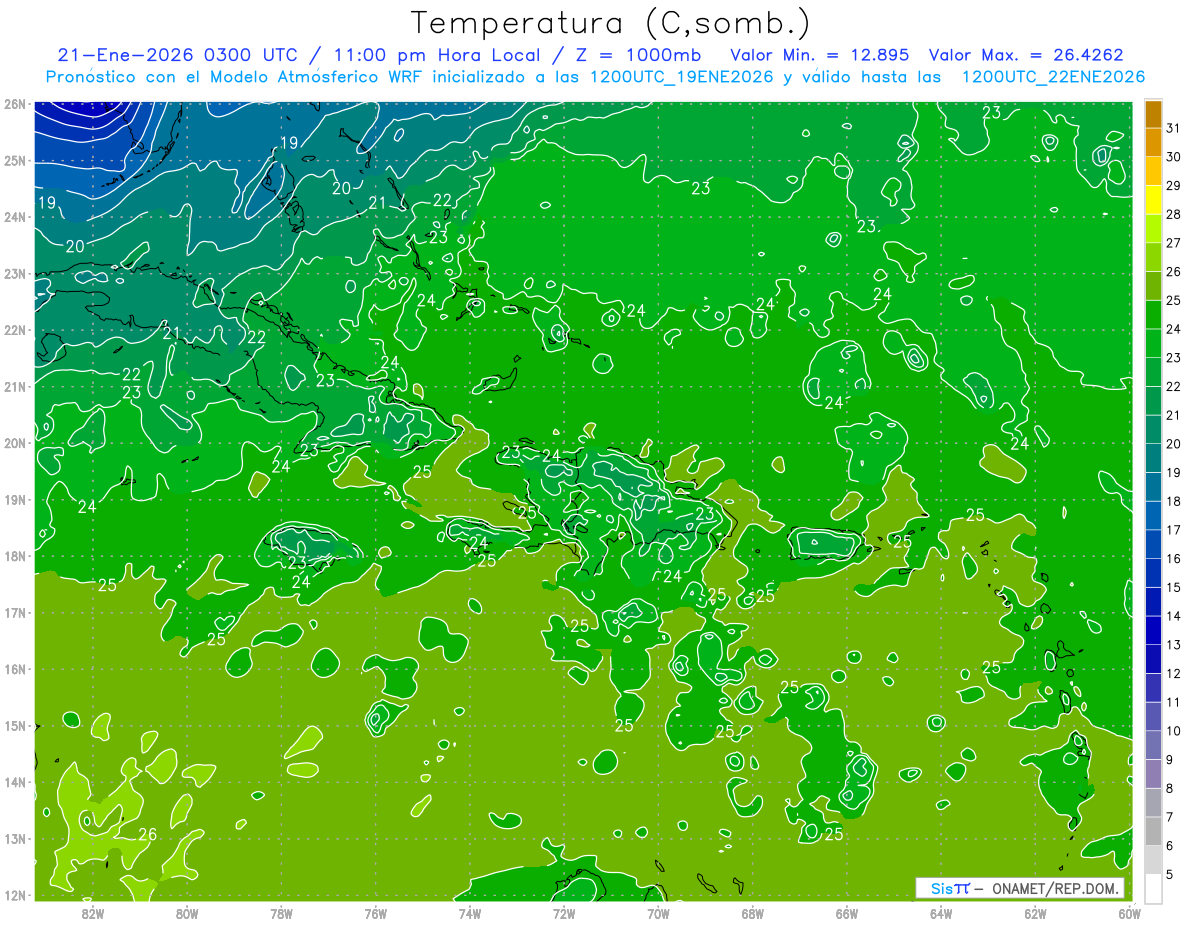This screenshot has height=927, width=1200.
Task: Click the 74W longitude axis label
Action: (x=470, y=912)
